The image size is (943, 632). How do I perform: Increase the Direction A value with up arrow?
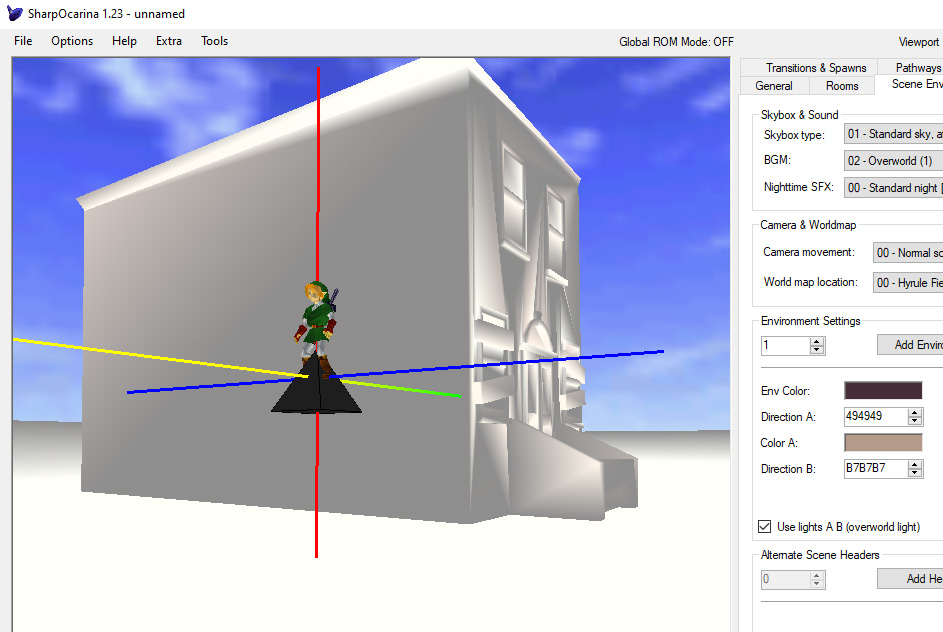pos(915,413)
